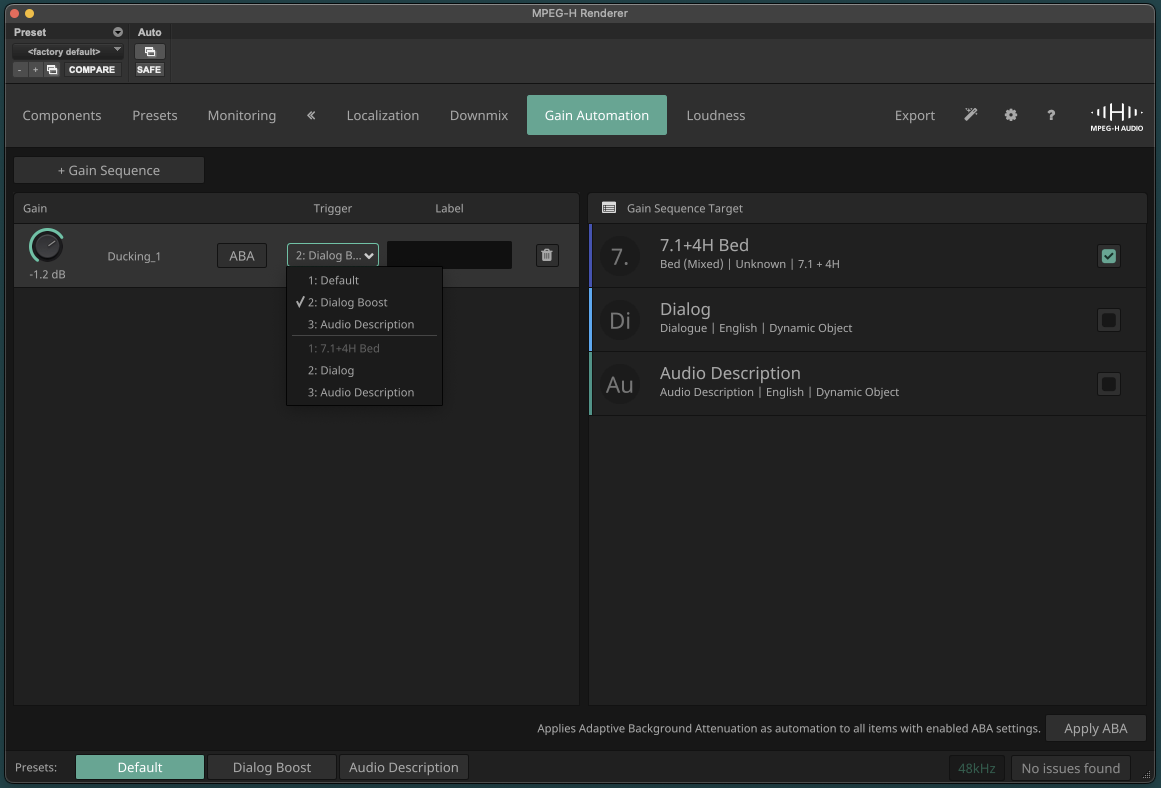The height and width of the screenshot is (788, 1161).
Task: Delete Ducking_1 sequence with trash icon
Action: coord(547,256)
